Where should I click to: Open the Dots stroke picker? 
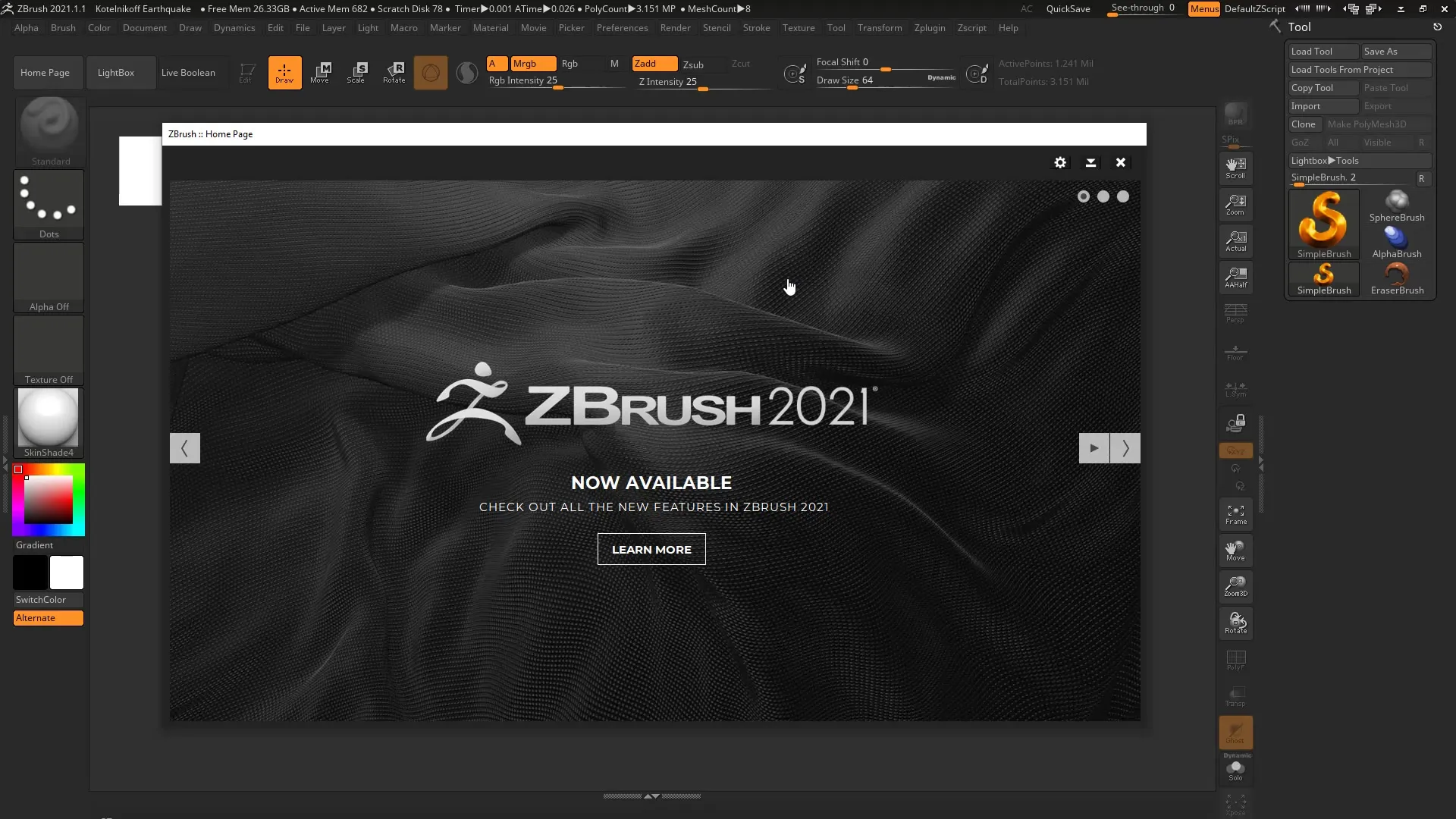(x=49, y=205)
